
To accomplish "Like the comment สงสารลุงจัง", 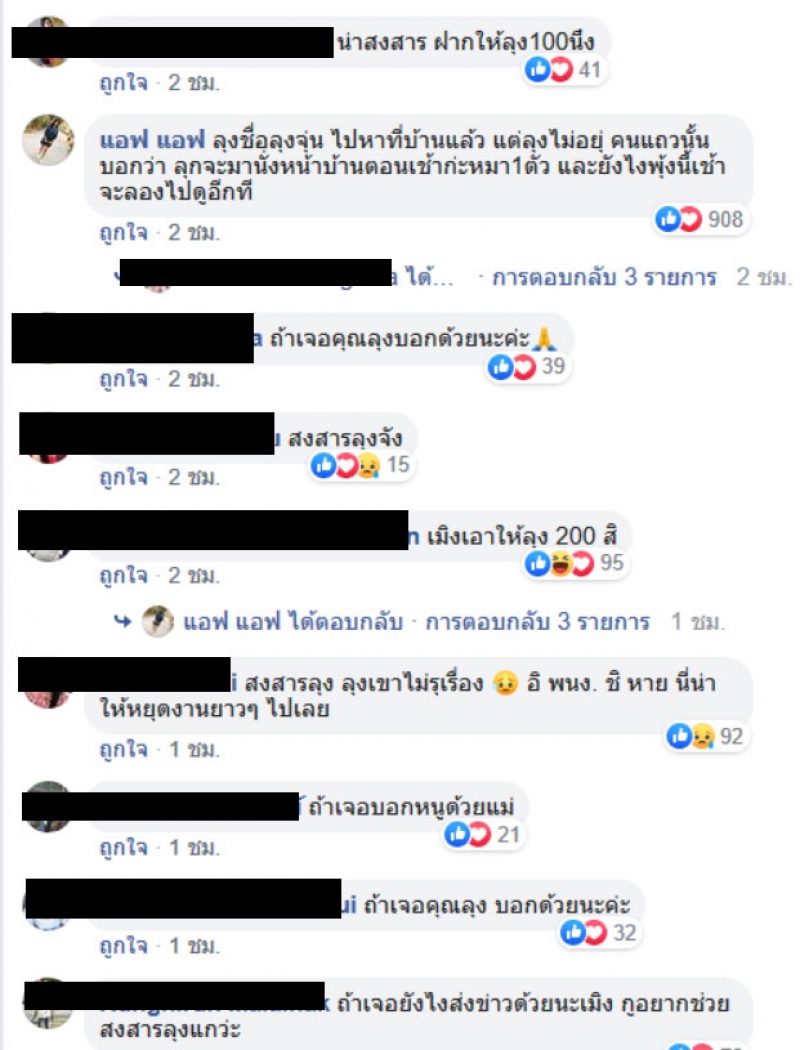I will (x=123, y=477).
